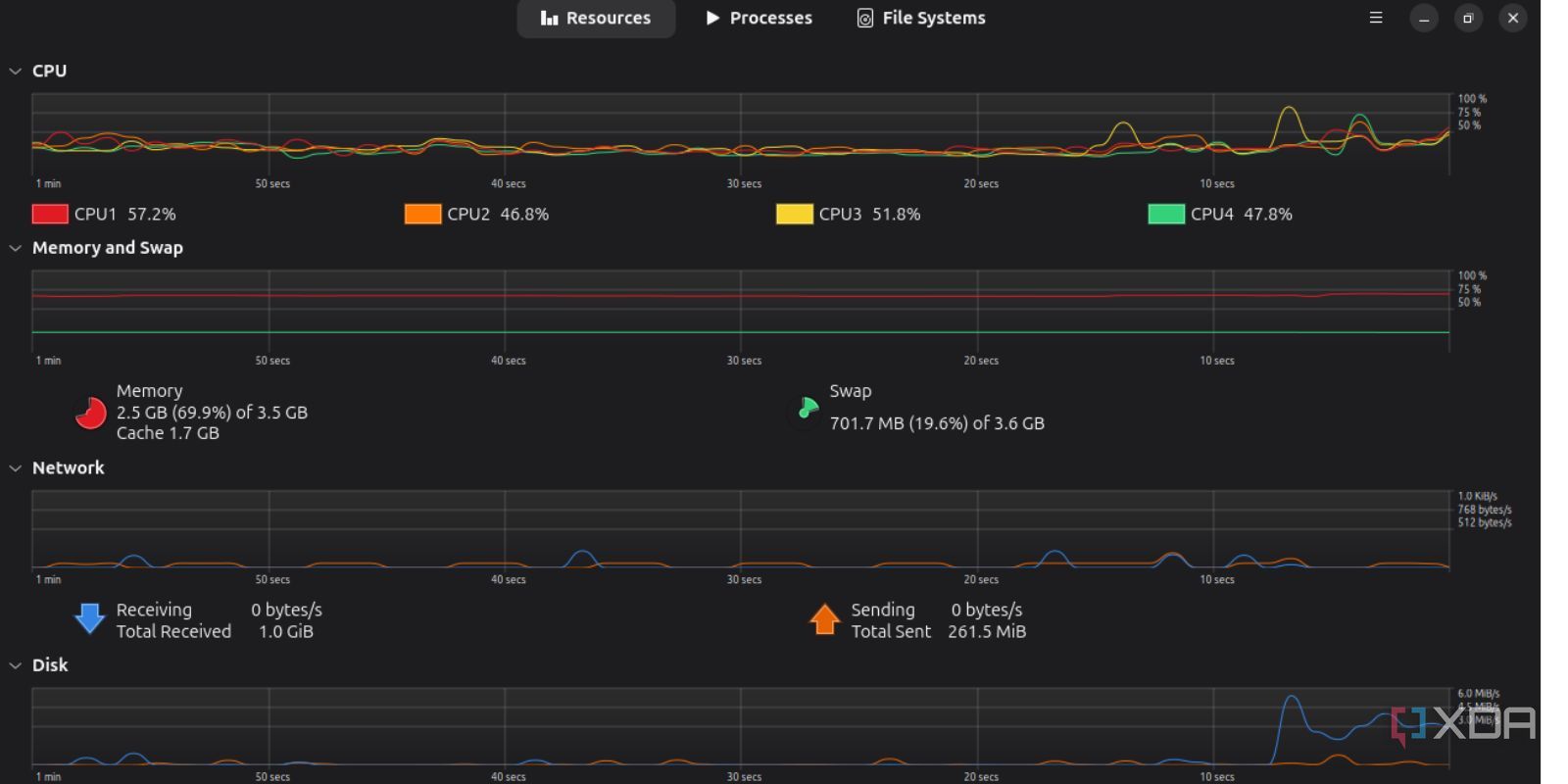
Task: Click the 'Cache 1.7 GB' text
Action: [168, 433]
